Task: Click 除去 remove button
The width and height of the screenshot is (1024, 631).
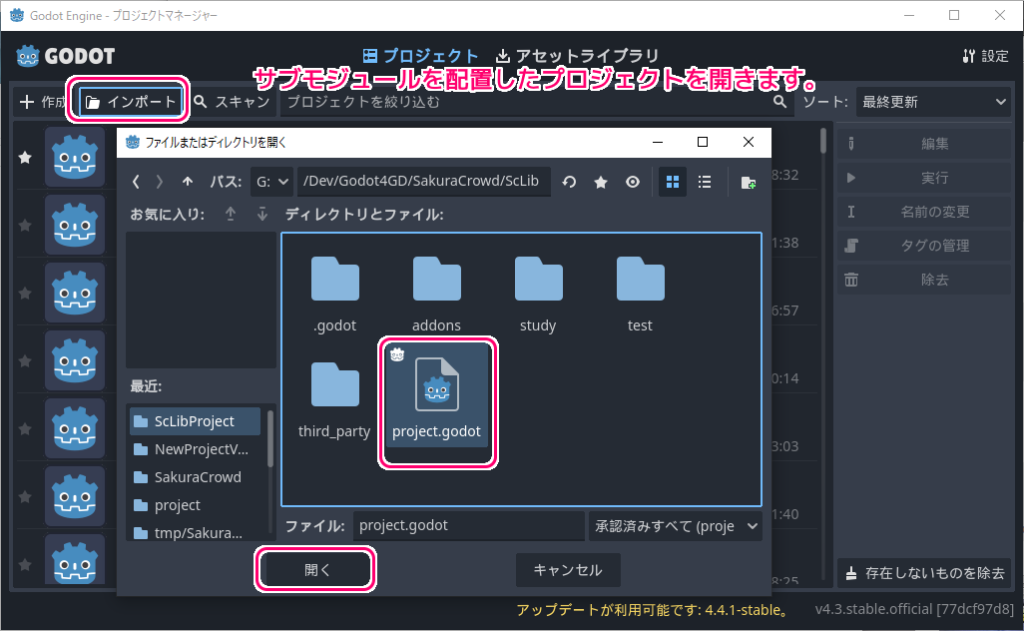Action: click(x=924, y=280)
